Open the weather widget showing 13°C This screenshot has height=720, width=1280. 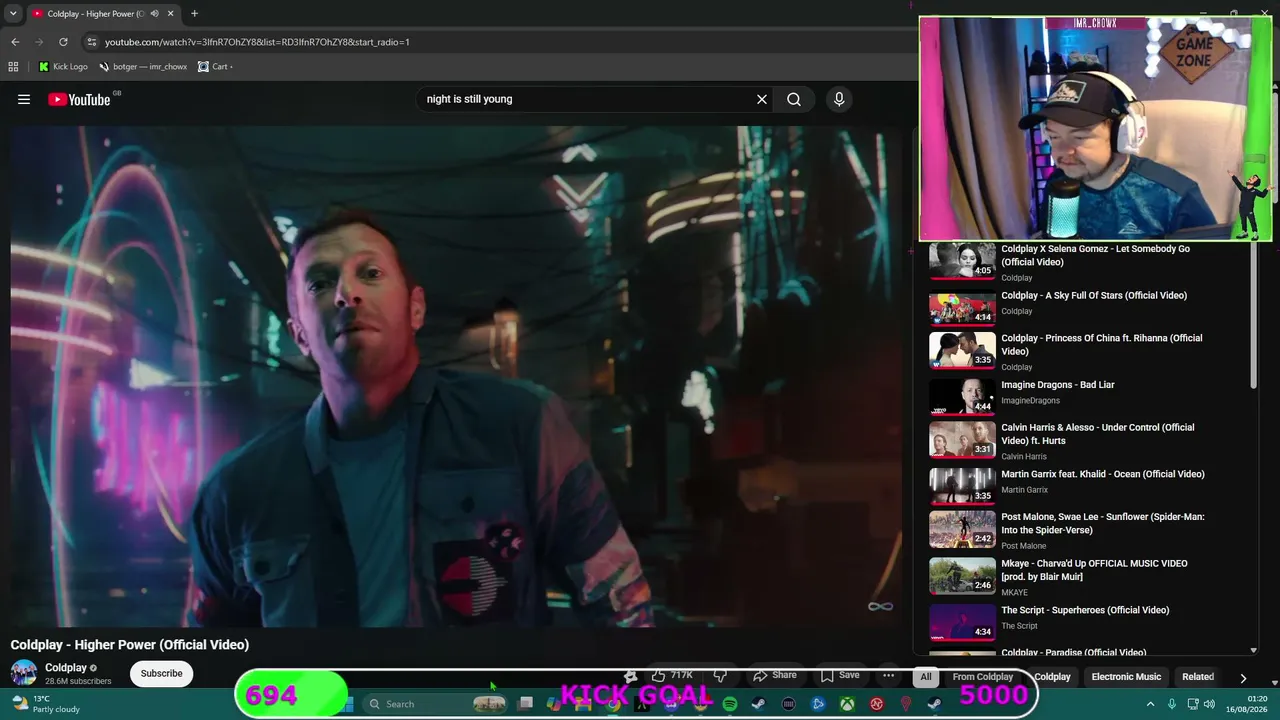pyautogui.click(x=45, y=704)
